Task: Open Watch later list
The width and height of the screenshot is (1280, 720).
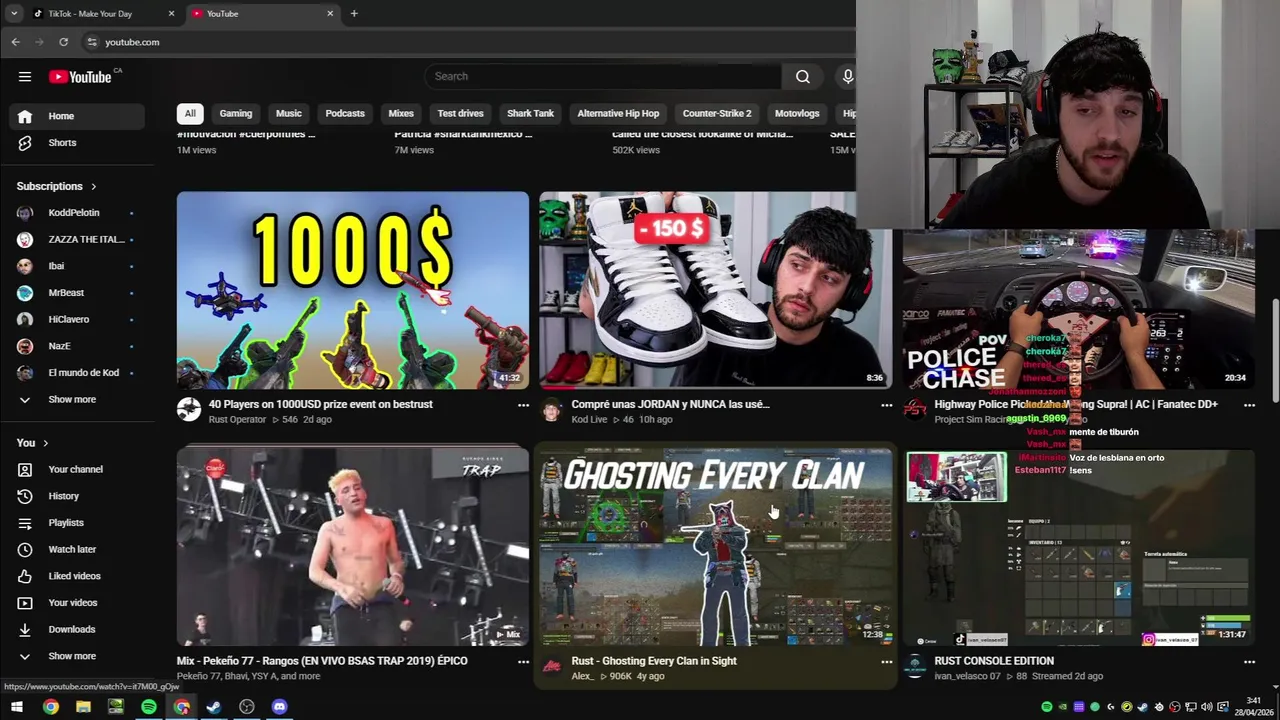Action: pyautogui.click(x=78, y=549)
